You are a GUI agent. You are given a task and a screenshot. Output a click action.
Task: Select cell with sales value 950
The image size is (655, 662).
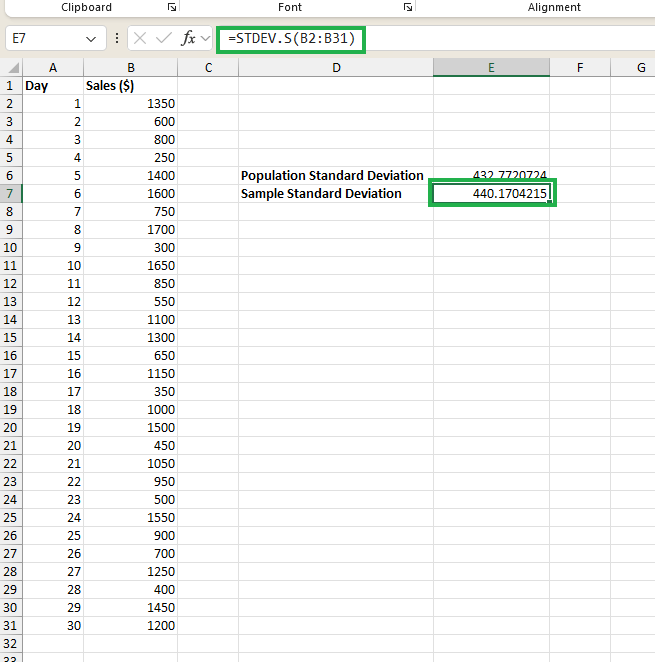pyautogui.click(x=130, y=482)
